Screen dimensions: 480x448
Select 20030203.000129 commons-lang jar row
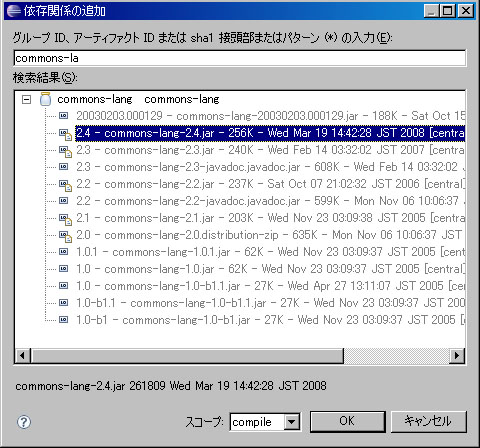coord(270,116)
